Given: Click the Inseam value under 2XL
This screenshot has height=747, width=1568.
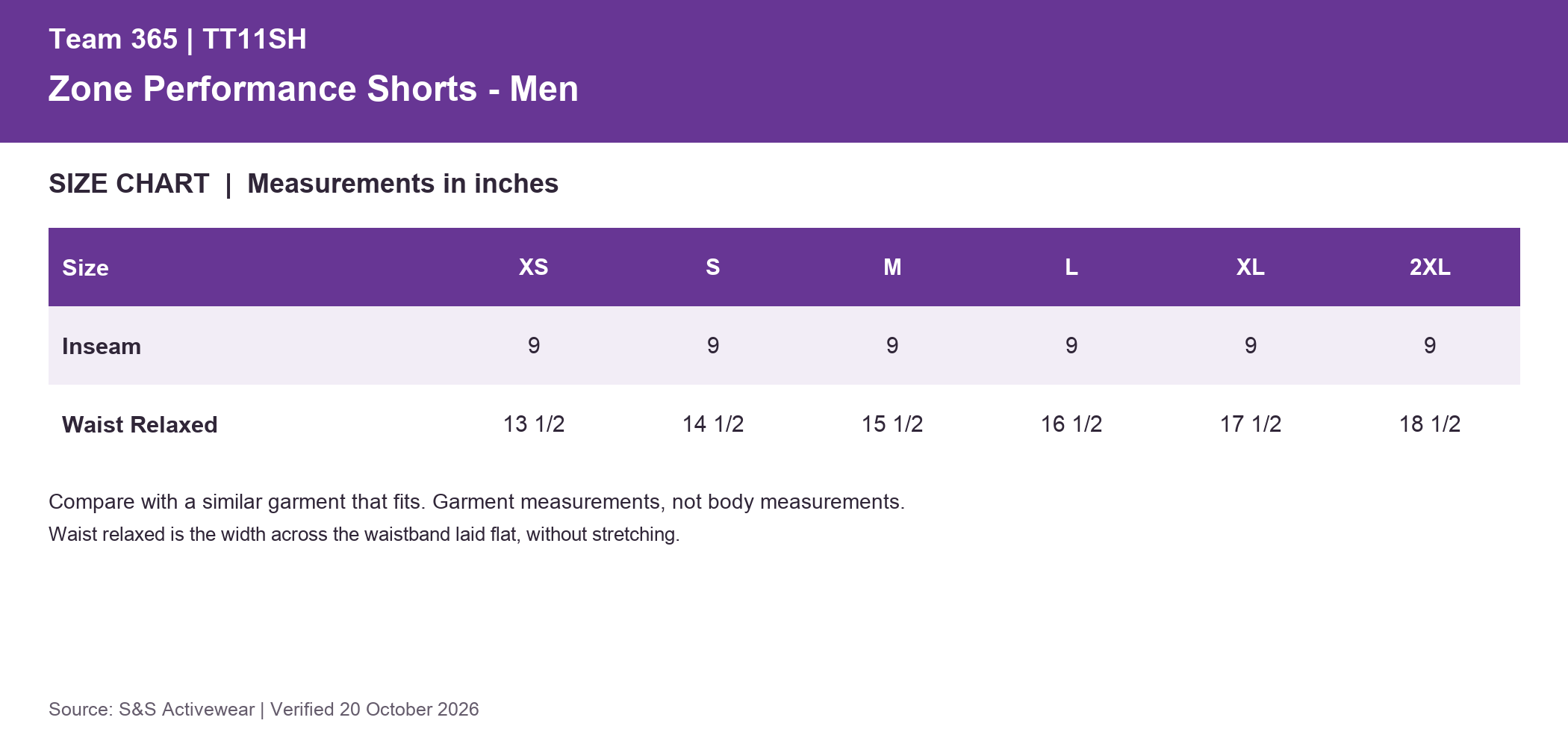Looking at the screenshot, I should (x=1430, y=345).
